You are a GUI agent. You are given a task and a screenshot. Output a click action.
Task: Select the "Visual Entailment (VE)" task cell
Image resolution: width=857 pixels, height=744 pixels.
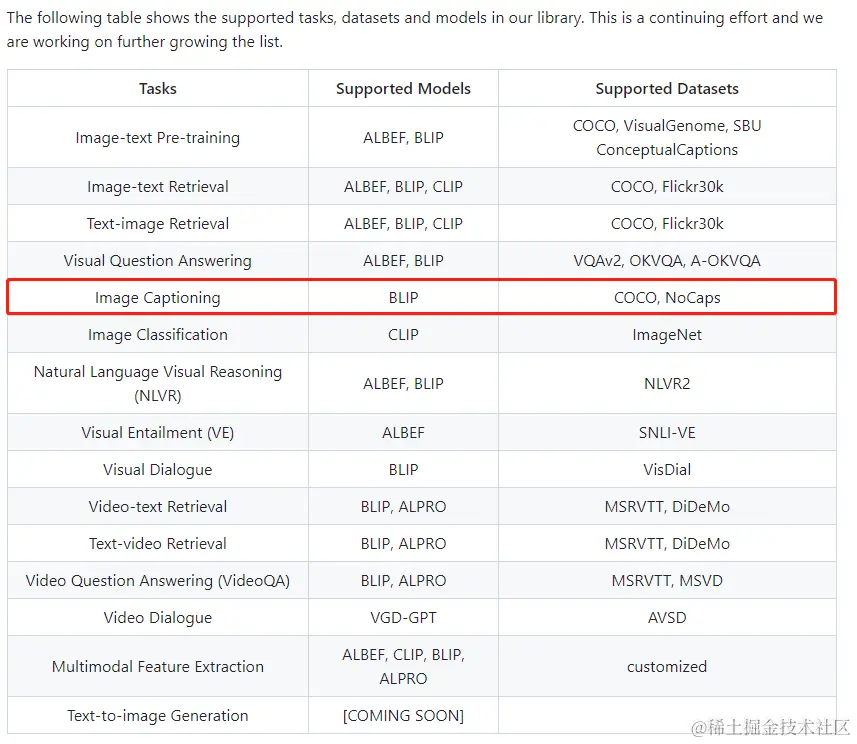click(x=158, y=432)
